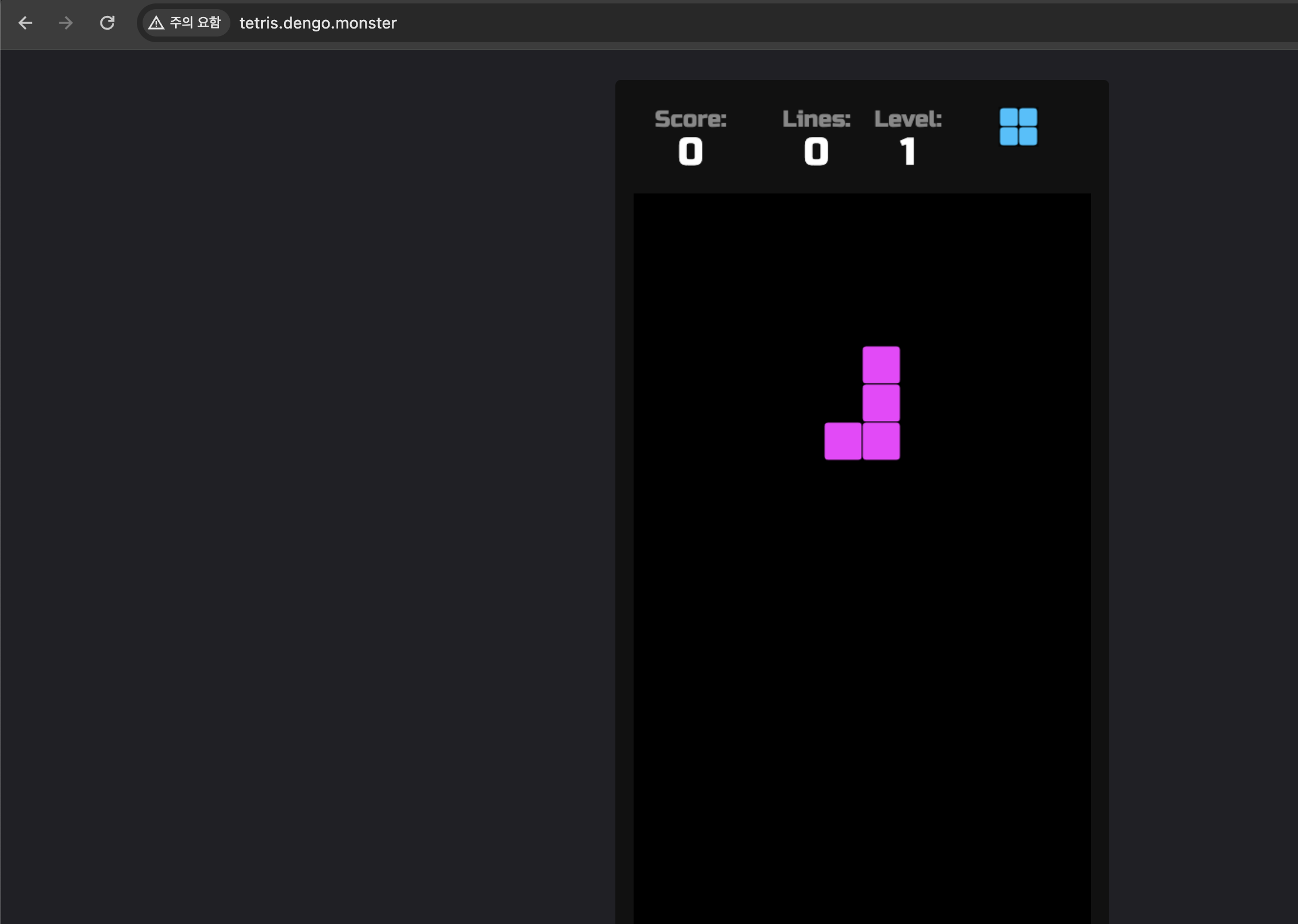Screen dimensions: 1298x924
Task: Click the tetris.dengo.monster URL text
Action: coord(318,23)
